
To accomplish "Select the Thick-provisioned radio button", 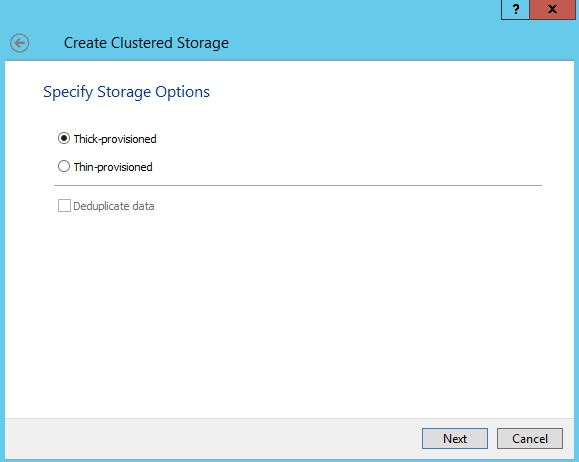I will (64, 138).
